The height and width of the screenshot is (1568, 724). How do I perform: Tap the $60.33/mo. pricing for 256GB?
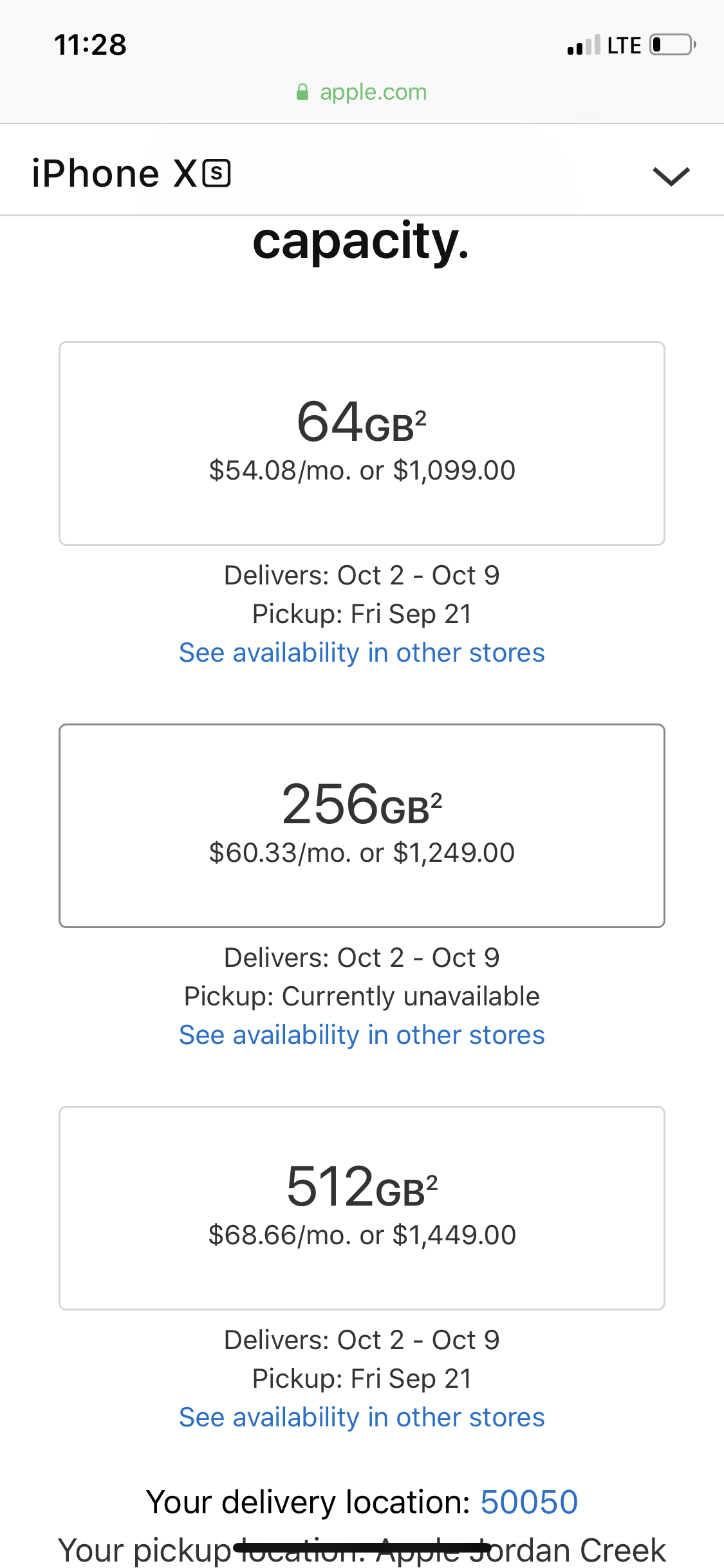pyautogui.click(x=280, y=853)
